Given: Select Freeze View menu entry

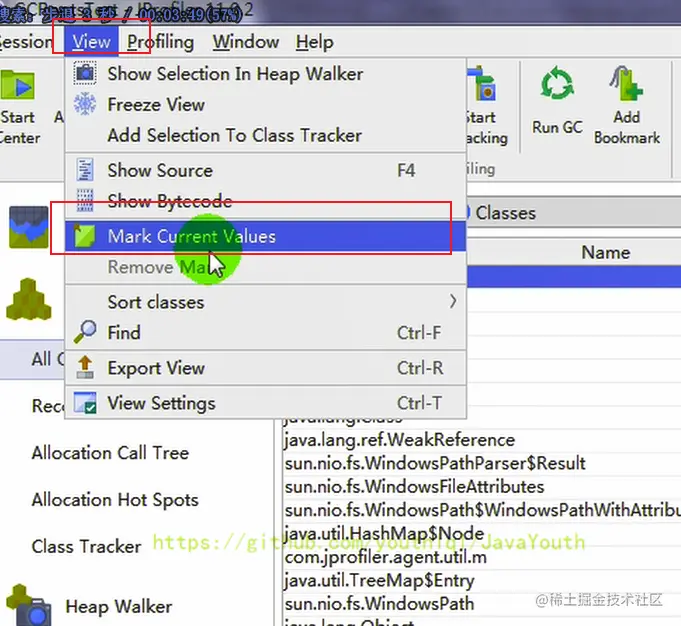Looking at the screenshot, I should pos(265,105).
